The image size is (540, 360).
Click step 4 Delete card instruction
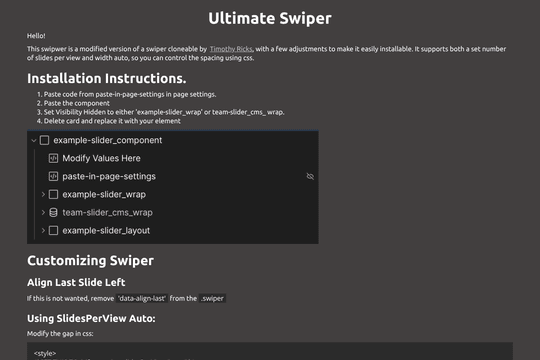coord(112,121)
